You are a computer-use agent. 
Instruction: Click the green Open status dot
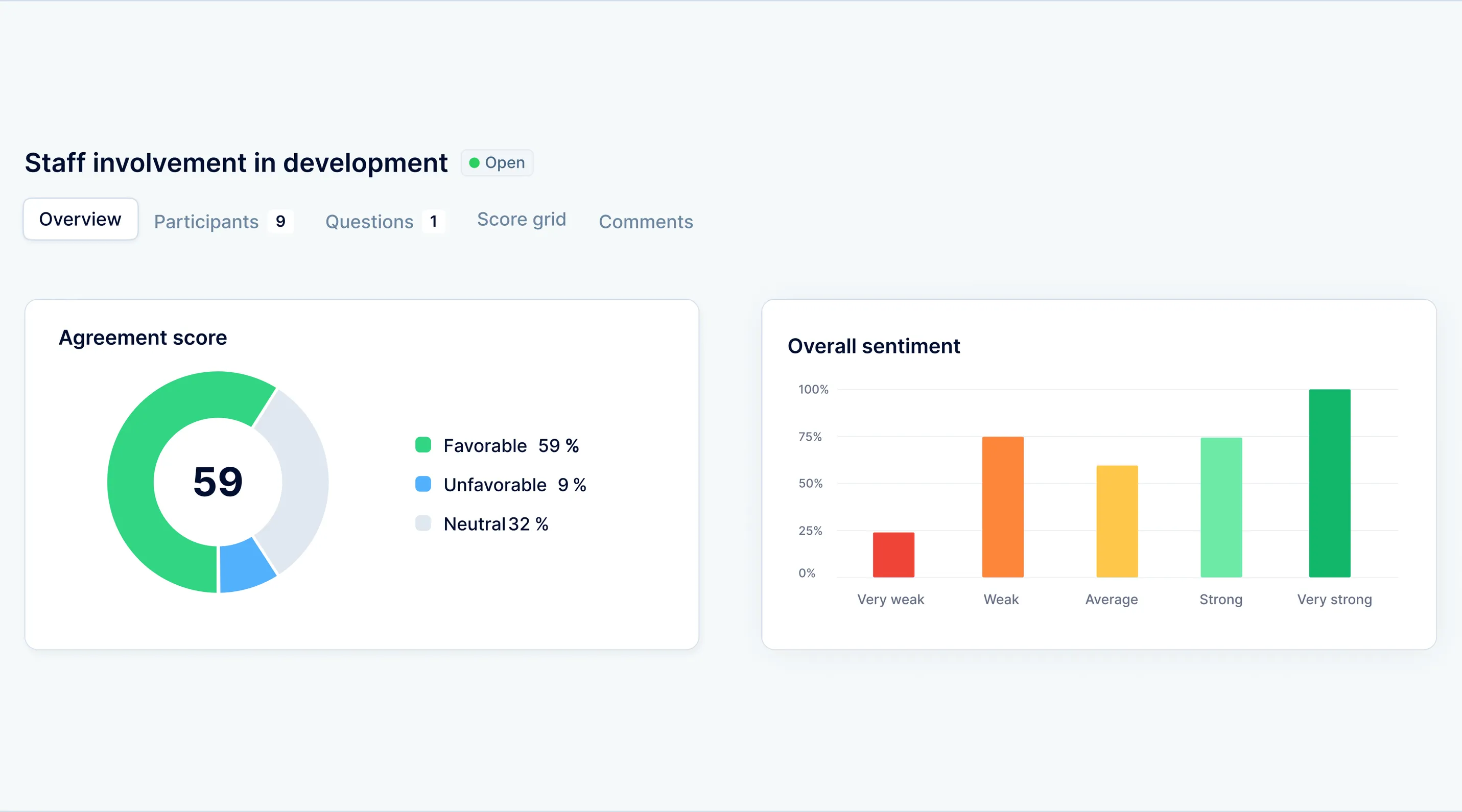pyautogui.click(x=476, y=162)
